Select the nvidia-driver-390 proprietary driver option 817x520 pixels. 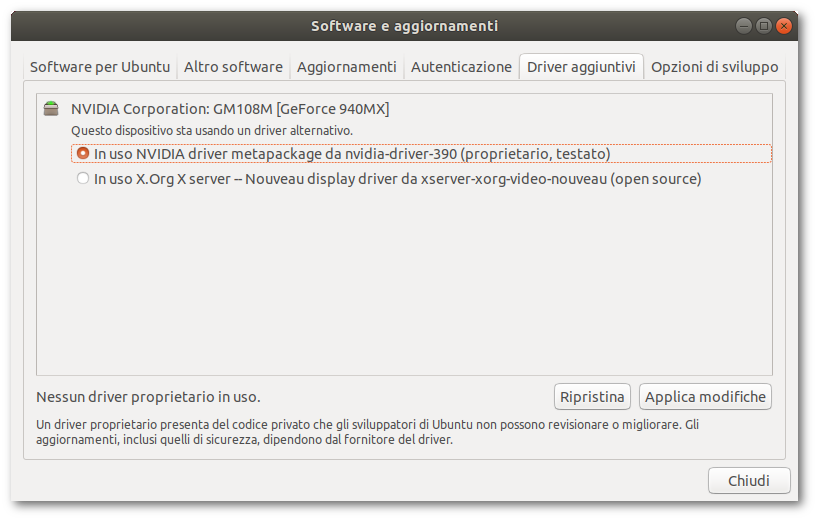point(83,154)
